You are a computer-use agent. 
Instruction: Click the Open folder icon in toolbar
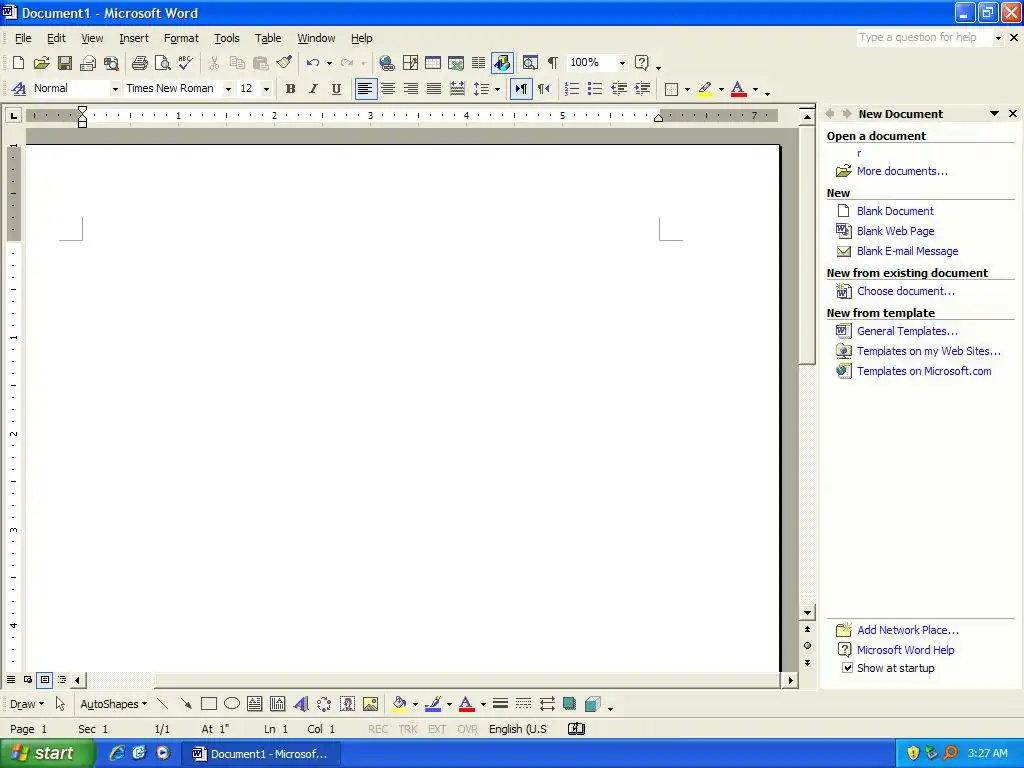coord(42,63)
